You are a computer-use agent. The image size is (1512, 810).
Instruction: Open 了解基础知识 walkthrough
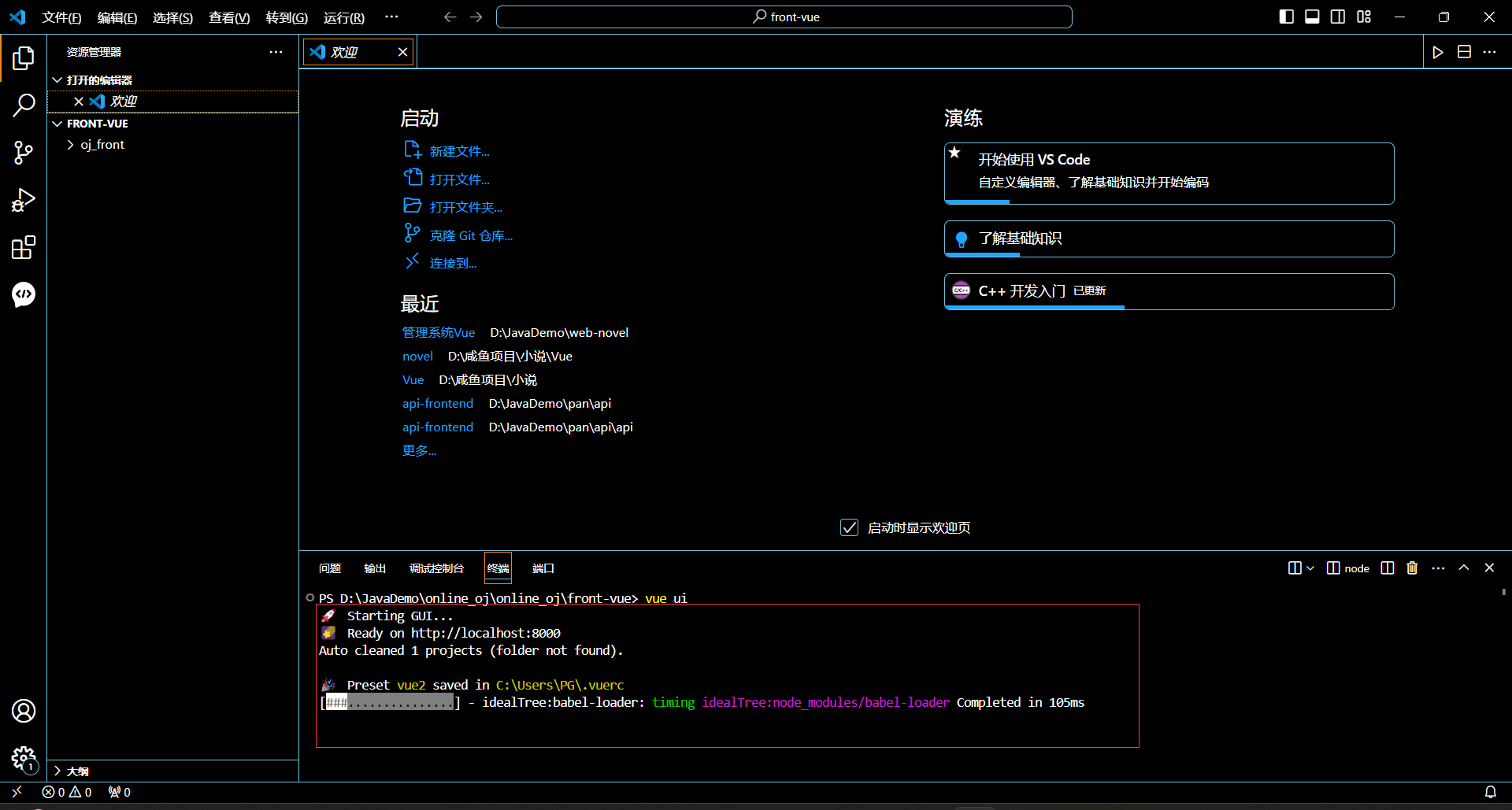[1169, 239]
